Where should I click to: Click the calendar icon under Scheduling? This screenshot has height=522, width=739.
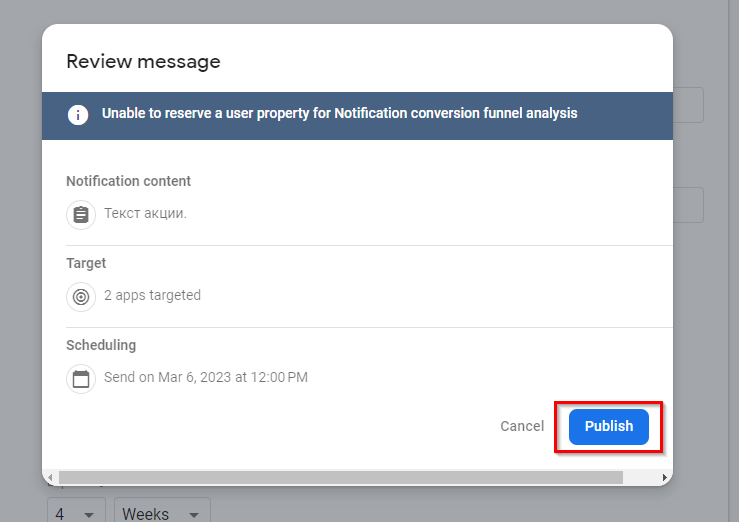tap(81, 379)
